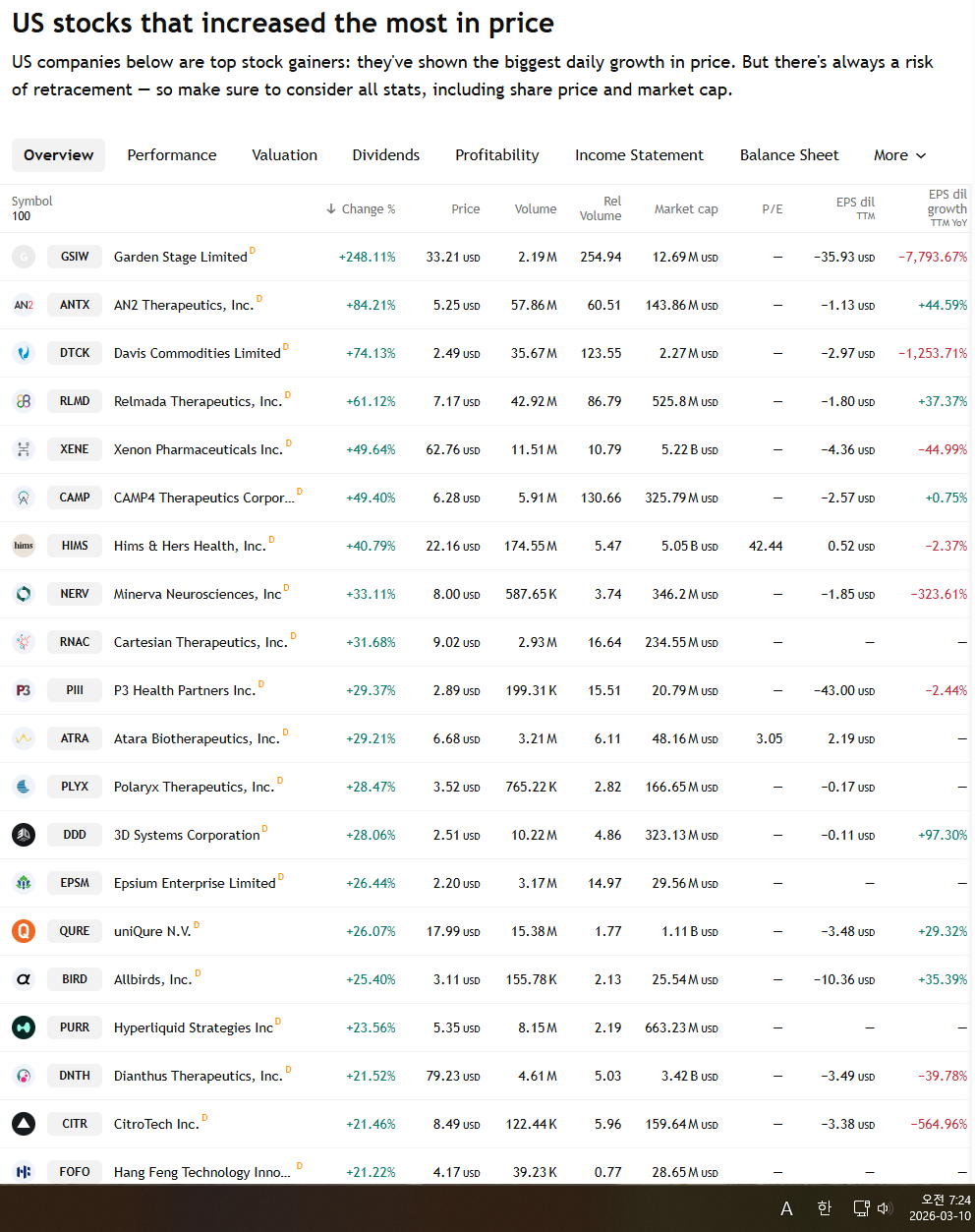Click the −7,793.67% EPS growth value
Image resolution: width=975 pixels, height=1232 pixels.
pyautogui.click(x=933, y=257)
